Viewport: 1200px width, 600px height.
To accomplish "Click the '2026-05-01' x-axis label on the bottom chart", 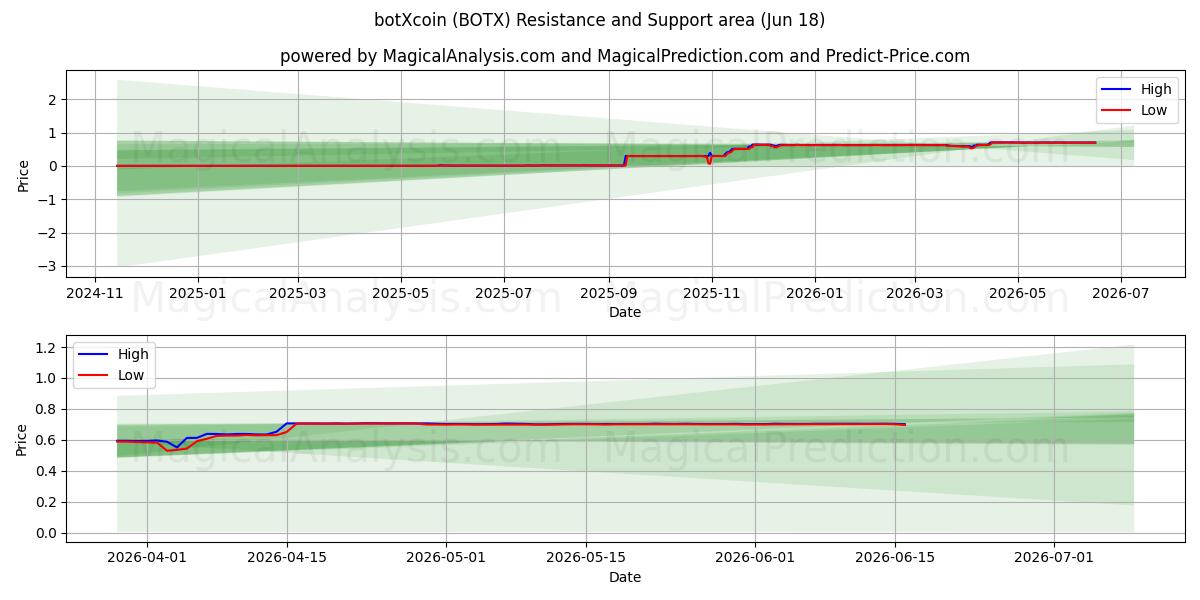I will click(446, 559).
